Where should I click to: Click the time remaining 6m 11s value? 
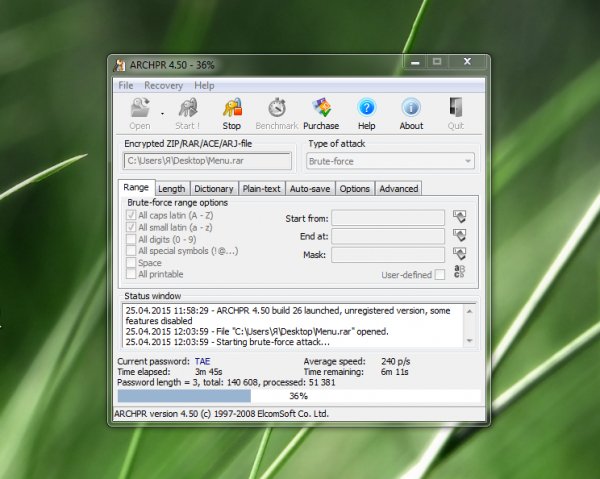pyautogui.click(x=395, y=372)
